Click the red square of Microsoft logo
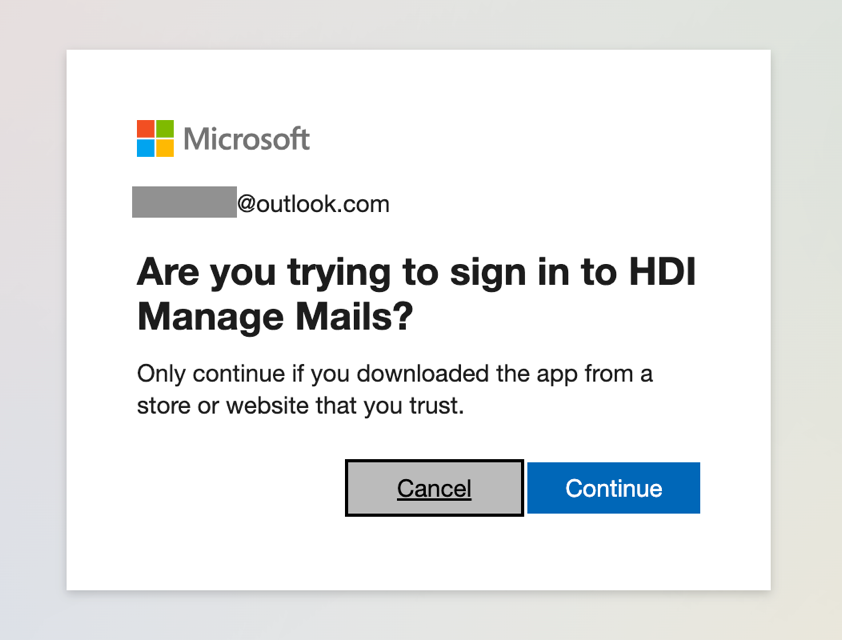The image size is (842, 640). 146,129
